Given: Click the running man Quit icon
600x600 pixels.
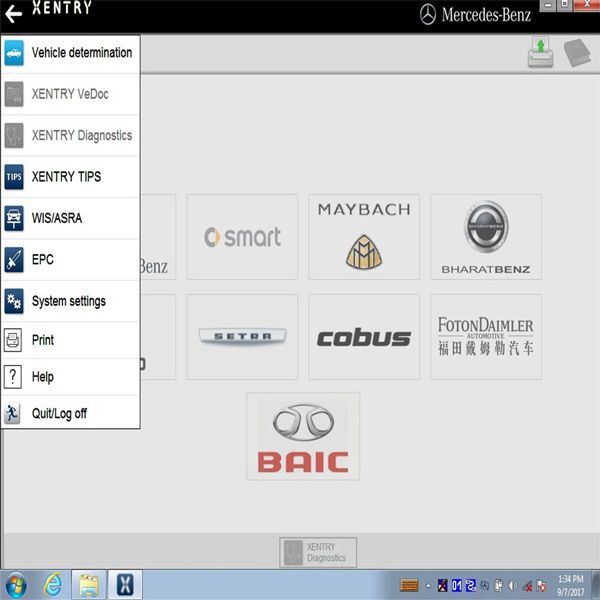Looking at the screenshot, I should point(12,413).
